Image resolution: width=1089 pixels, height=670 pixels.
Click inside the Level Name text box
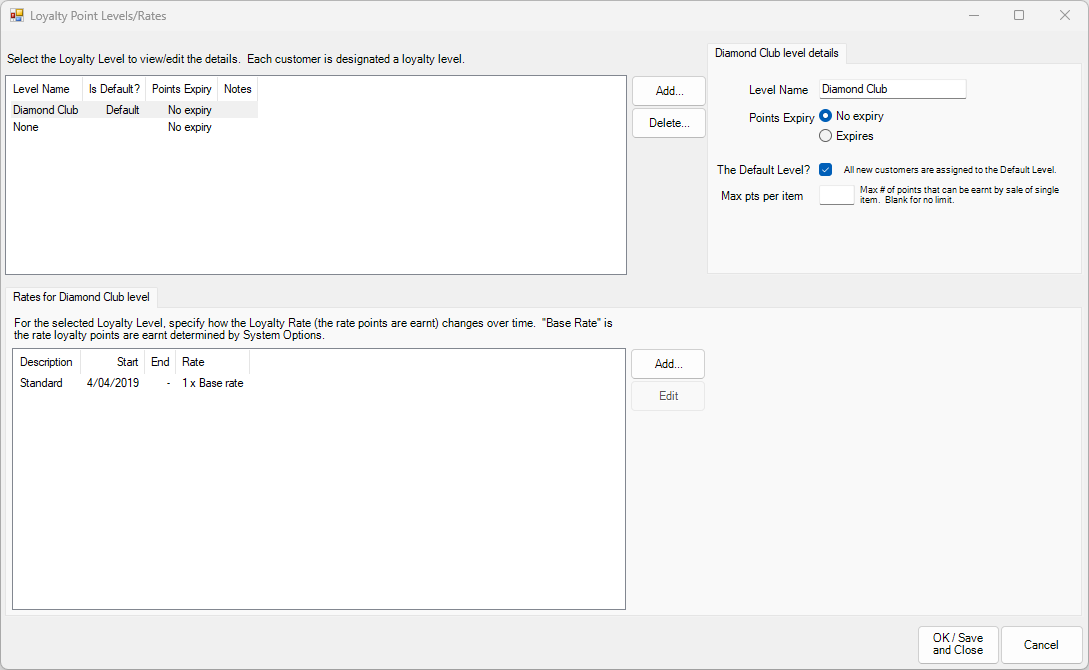891,89
